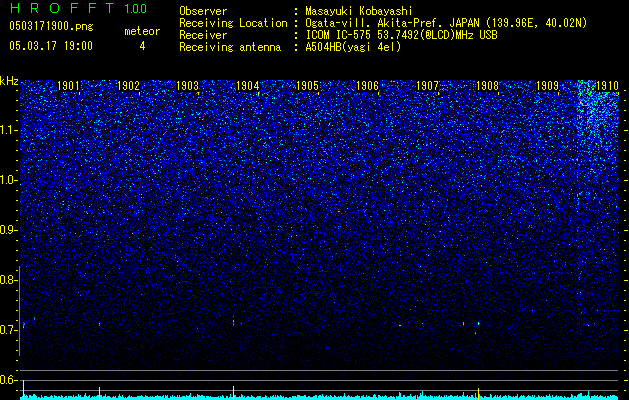This screenshot has height=400, width=629.
Task: Select the Receiving antenna label
Action: [x=230, y=47]
